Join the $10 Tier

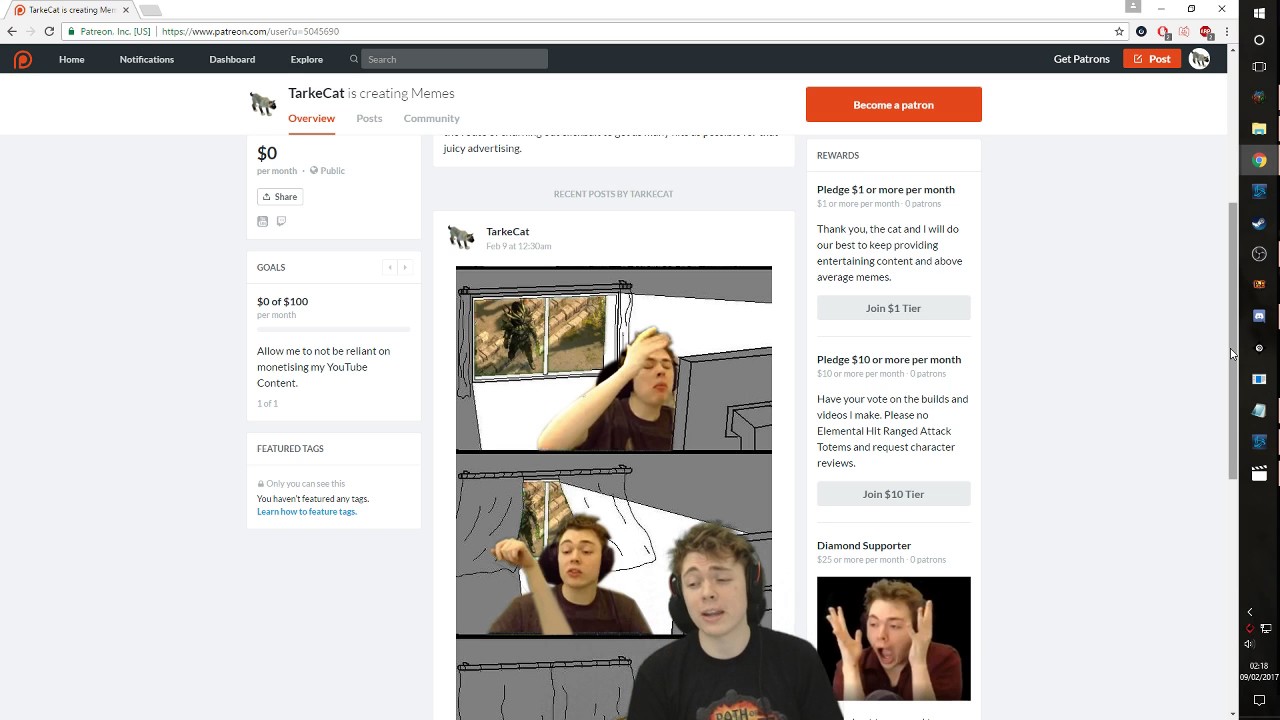893,494
